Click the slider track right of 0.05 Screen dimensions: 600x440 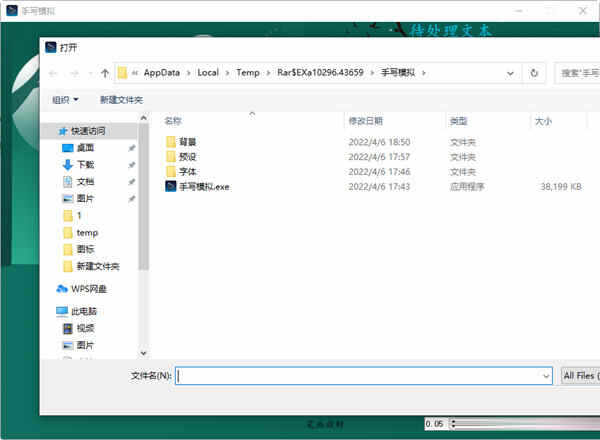coord(528,423)
